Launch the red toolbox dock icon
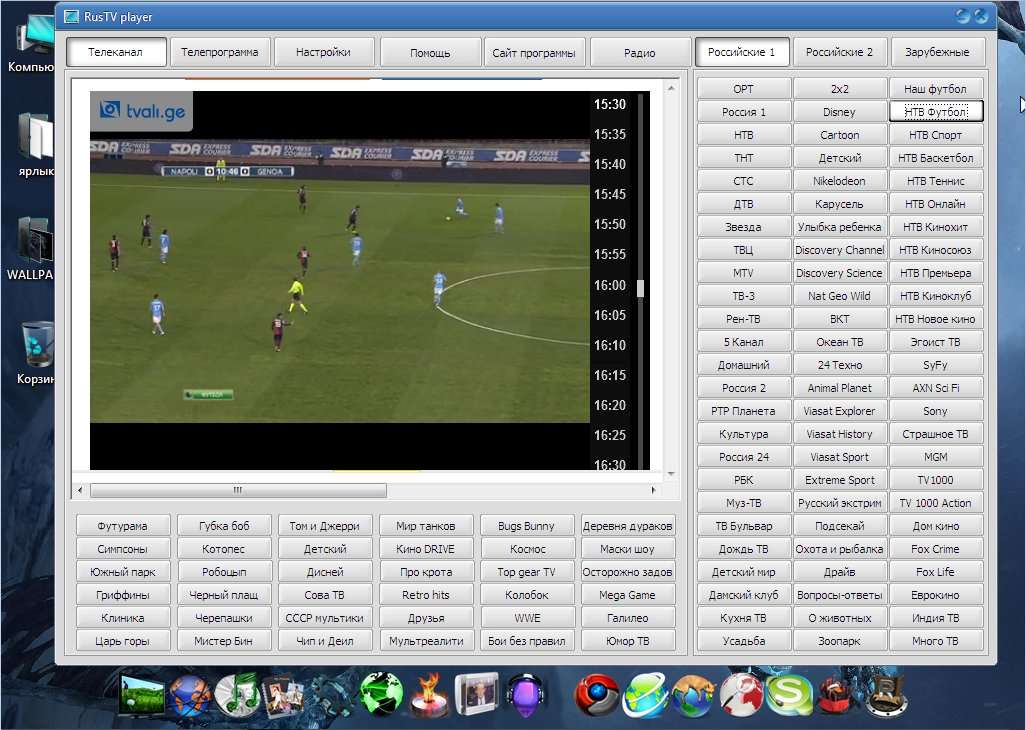This screenshot has height=730, width=1026. coord(837,697)
